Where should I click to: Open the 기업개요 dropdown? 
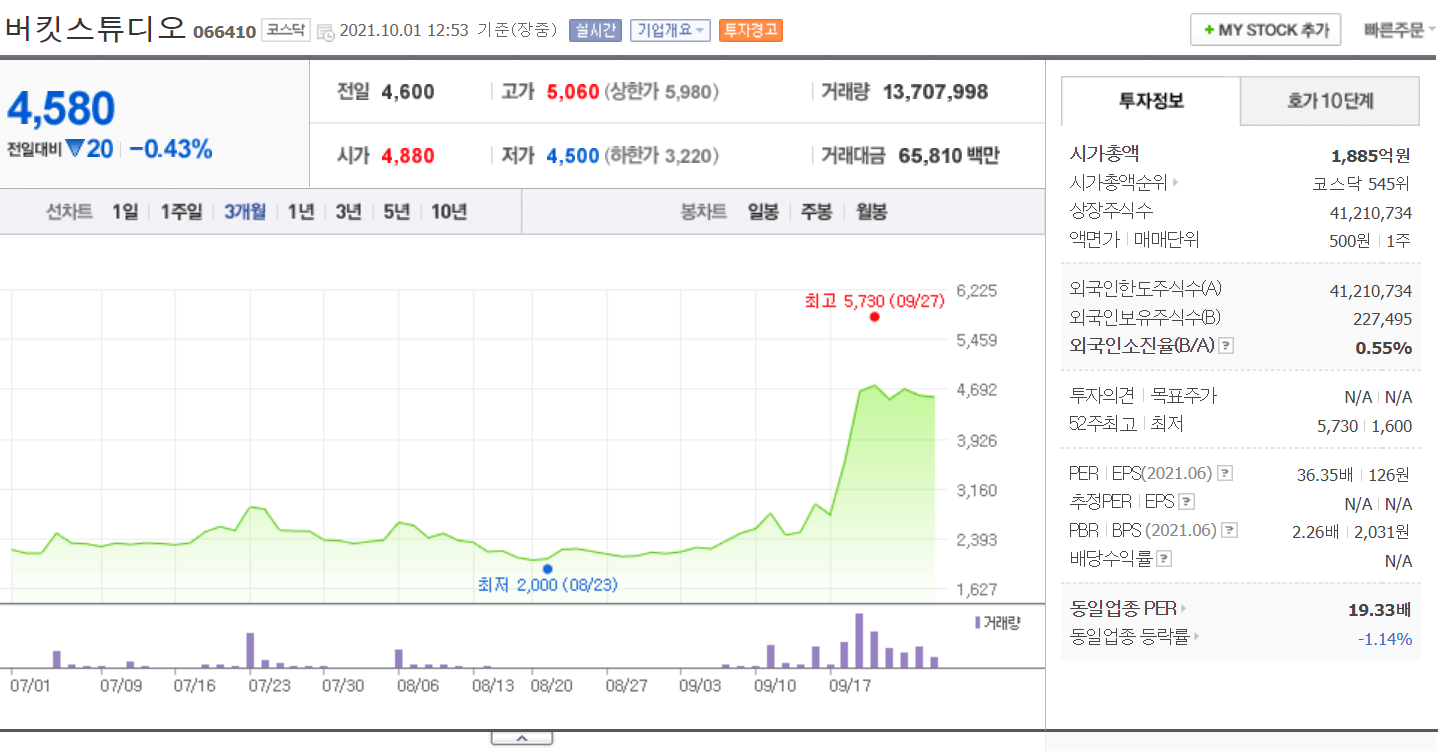(670, 30)
